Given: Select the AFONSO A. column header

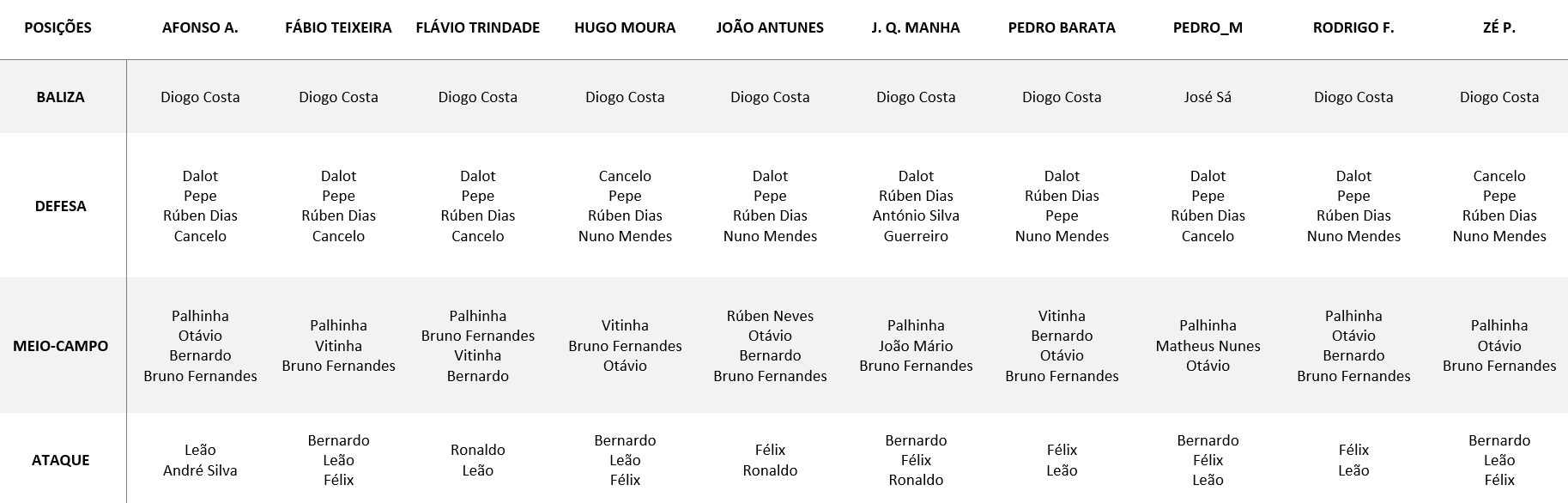Looking at the screenshot, I should [200, 27].
